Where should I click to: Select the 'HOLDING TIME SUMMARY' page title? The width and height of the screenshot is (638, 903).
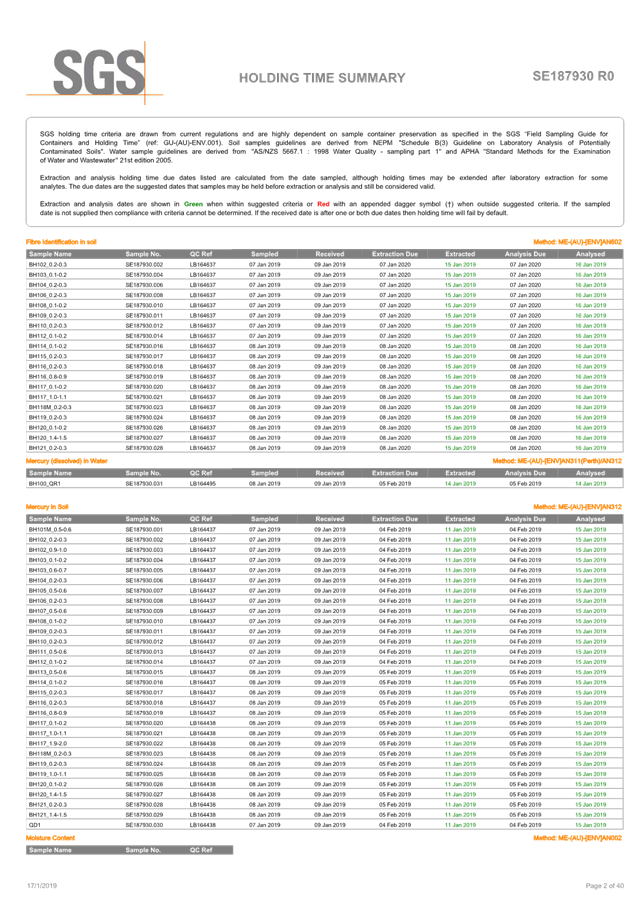[322, 78]
